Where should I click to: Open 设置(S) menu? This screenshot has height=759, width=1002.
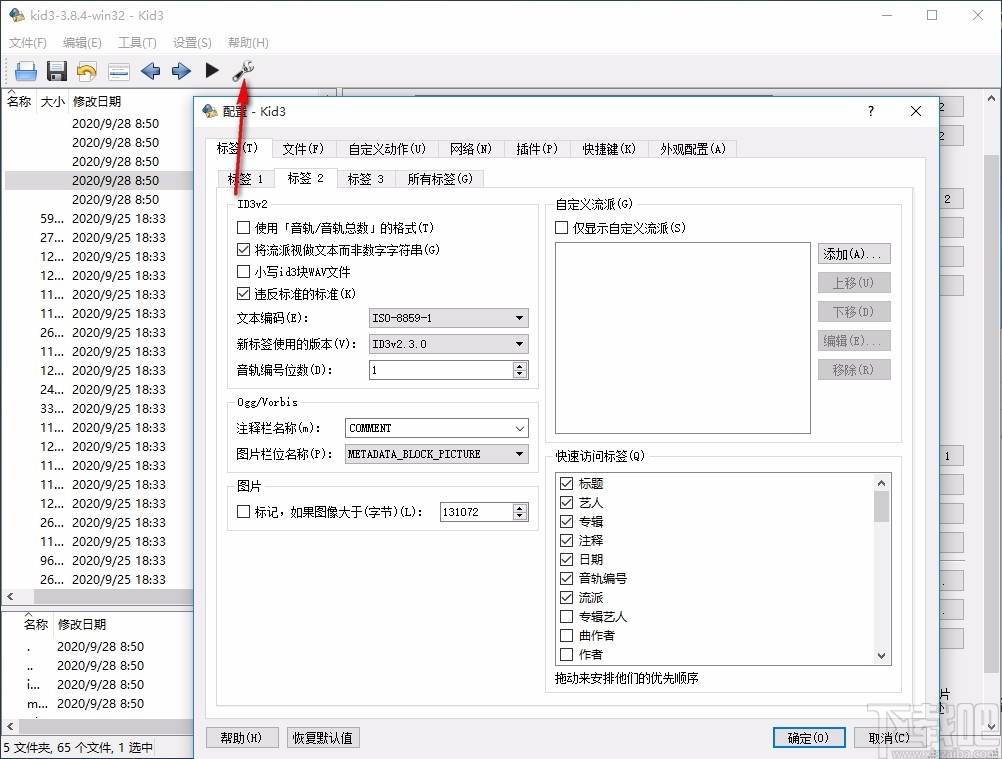(192, 43)
